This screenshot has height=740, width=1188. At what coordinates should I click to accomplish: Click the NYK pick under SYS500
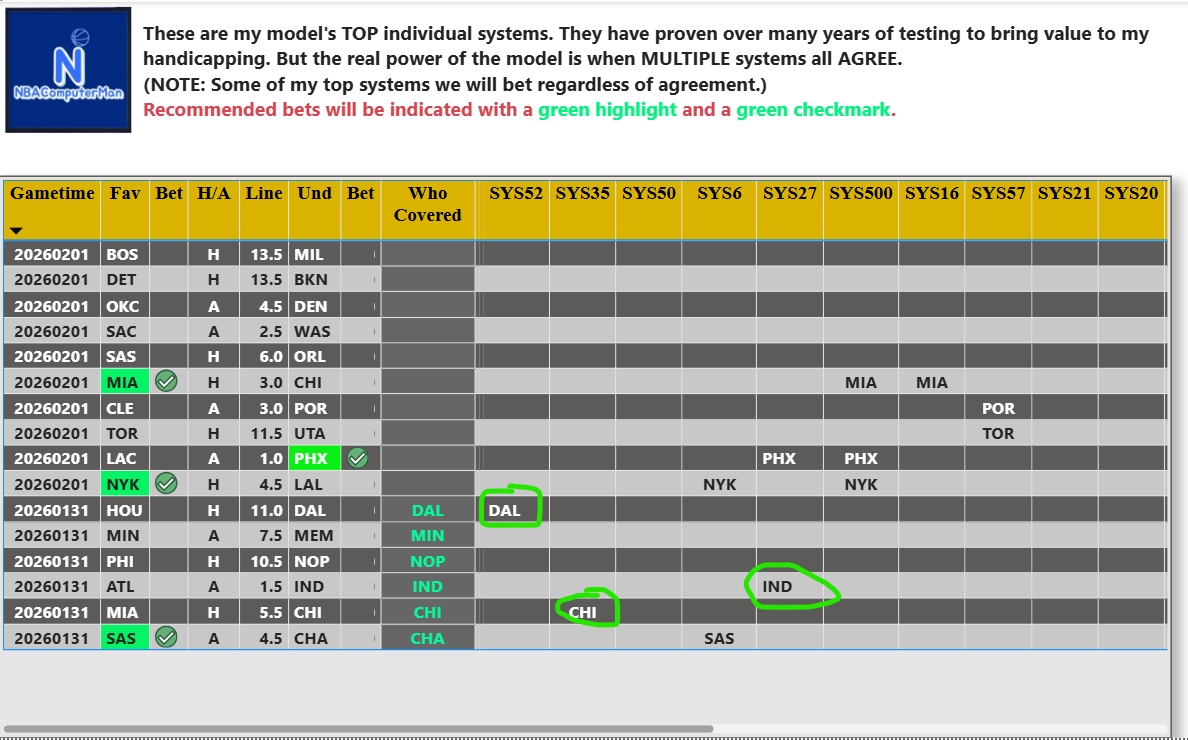[x=861, y=483]
